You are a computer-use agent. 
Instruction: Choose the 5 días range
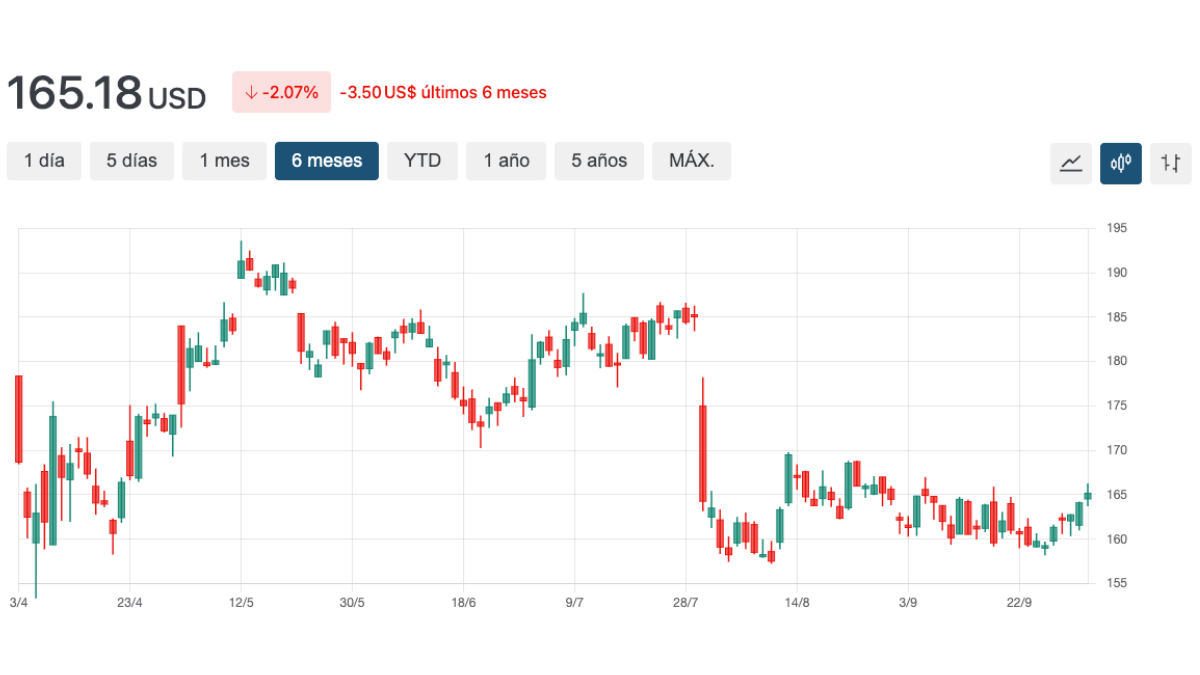[132, 161]
